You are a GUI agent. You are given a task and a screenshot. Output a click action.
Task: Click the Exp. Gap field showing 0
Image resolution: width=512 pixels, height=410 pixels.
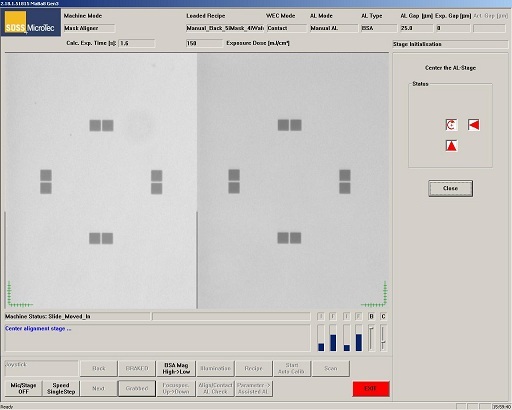tap(453, 28)
